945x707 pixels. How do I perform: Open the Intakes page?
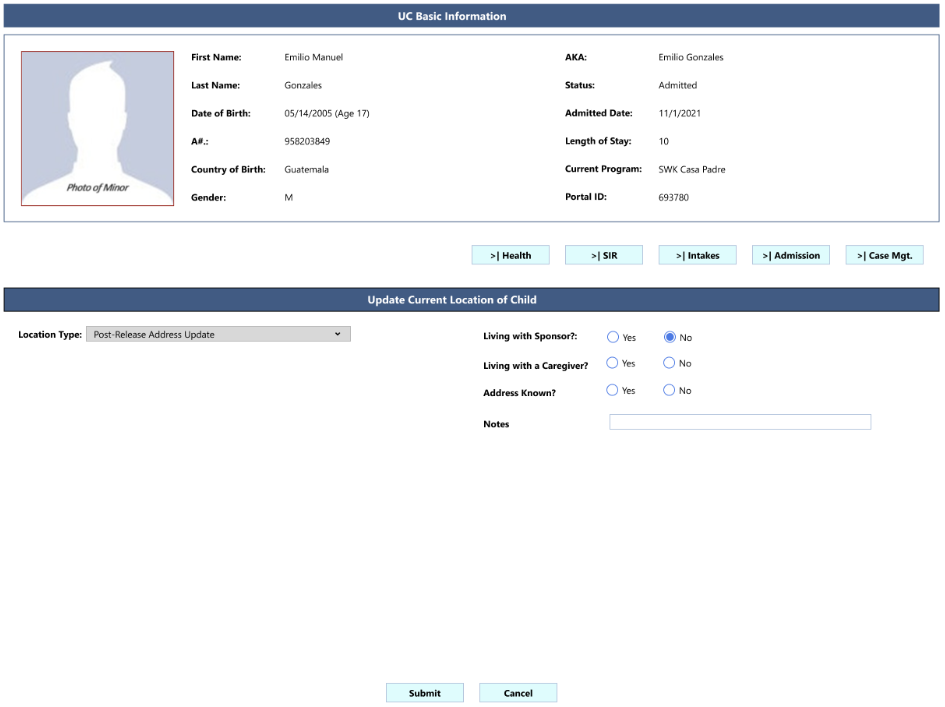click(x=697, y=255)
